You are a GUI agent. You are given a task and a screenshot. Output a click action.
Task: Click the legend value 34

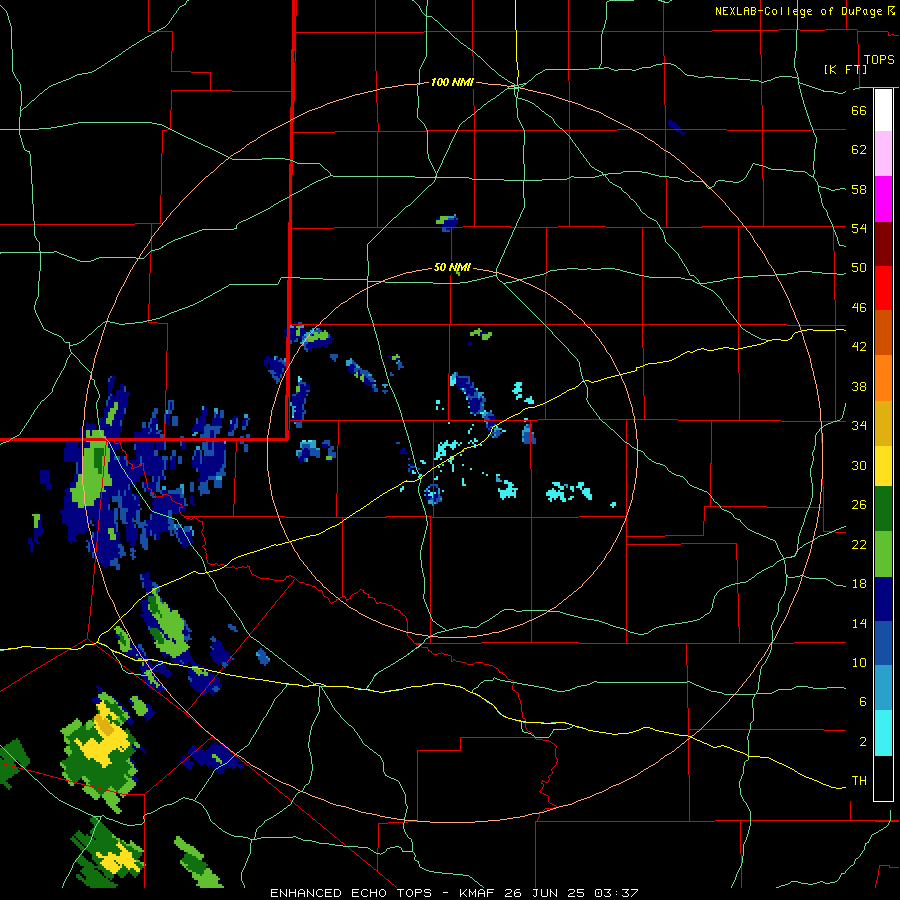pos(859,426)
